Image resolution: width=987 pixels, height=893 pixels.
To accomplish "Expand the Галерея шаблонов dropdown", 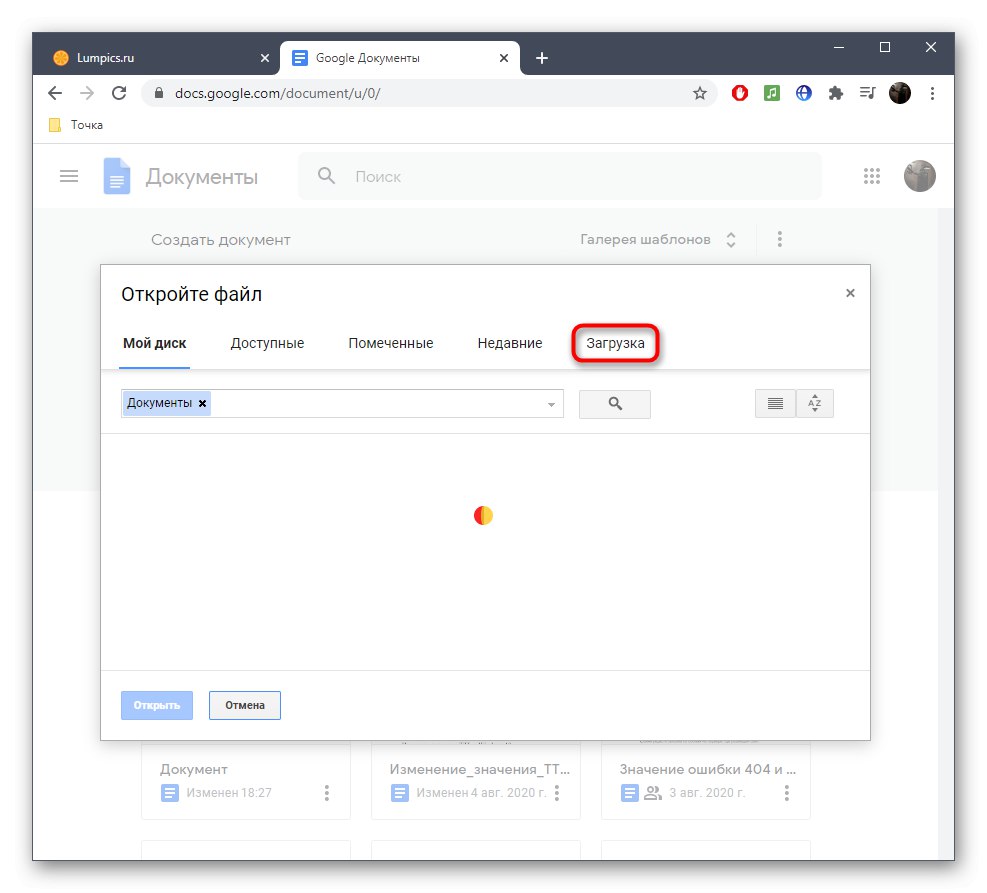I will pyautogui.click(x=731, y=239).
